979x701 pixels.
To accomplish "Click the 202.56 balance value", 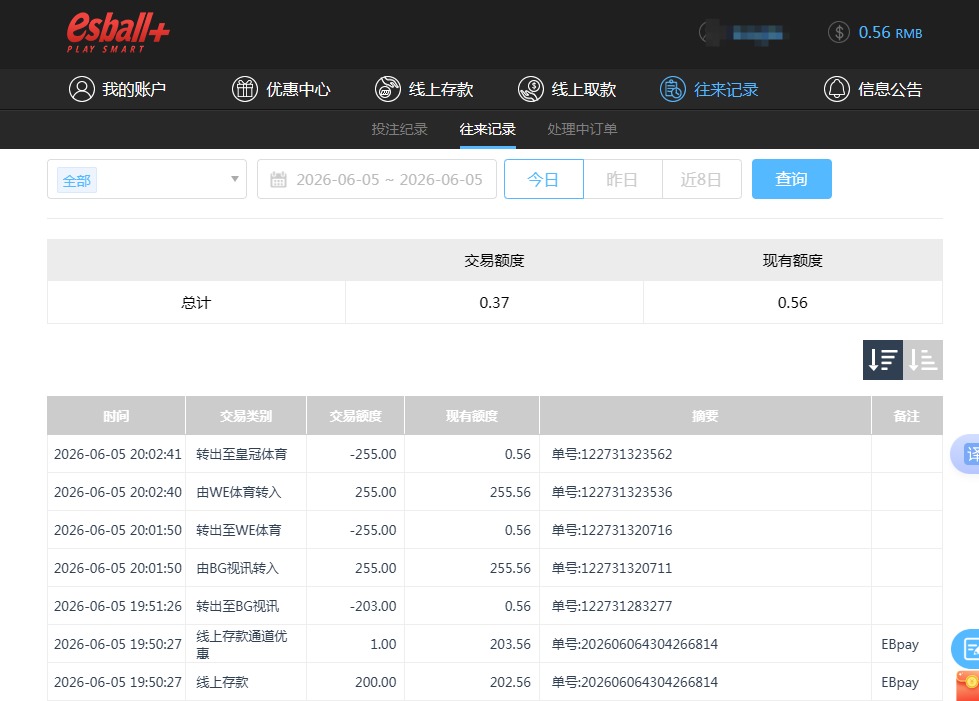I will [x=510, y=682].
